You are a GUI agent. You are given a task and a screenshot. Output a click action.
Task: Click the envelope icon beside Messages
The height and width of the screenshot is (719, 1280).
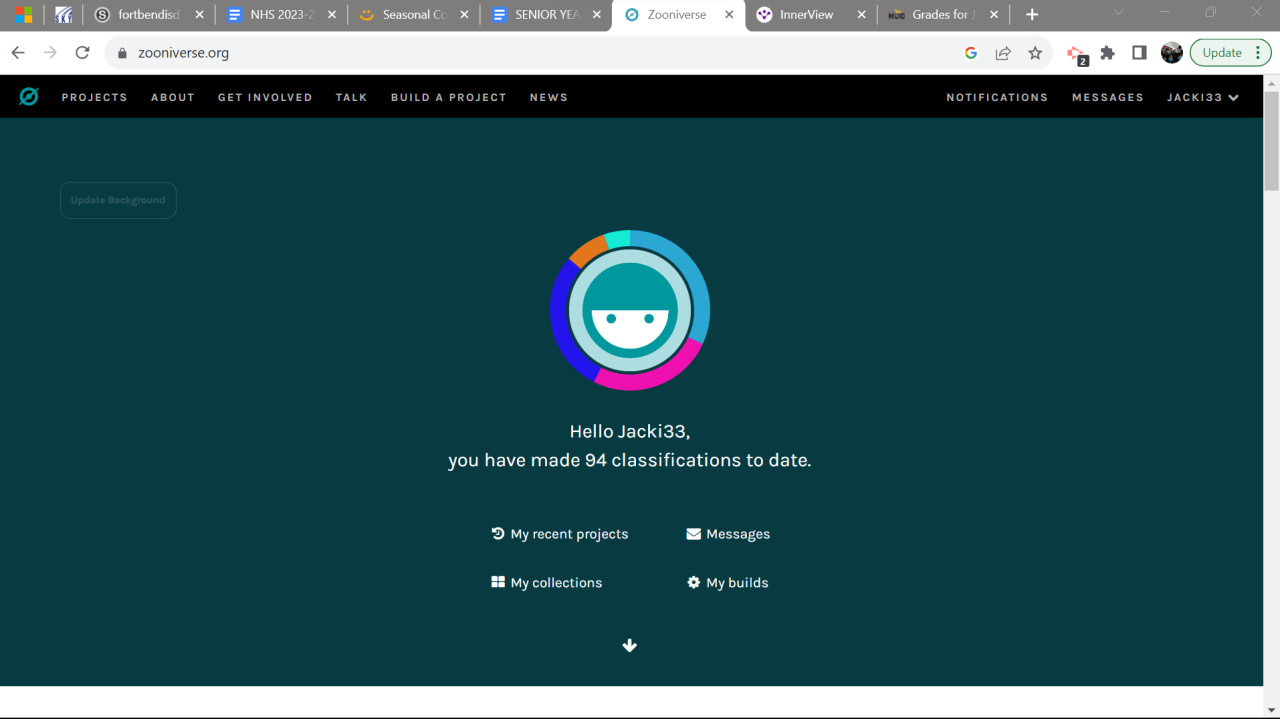693,534
